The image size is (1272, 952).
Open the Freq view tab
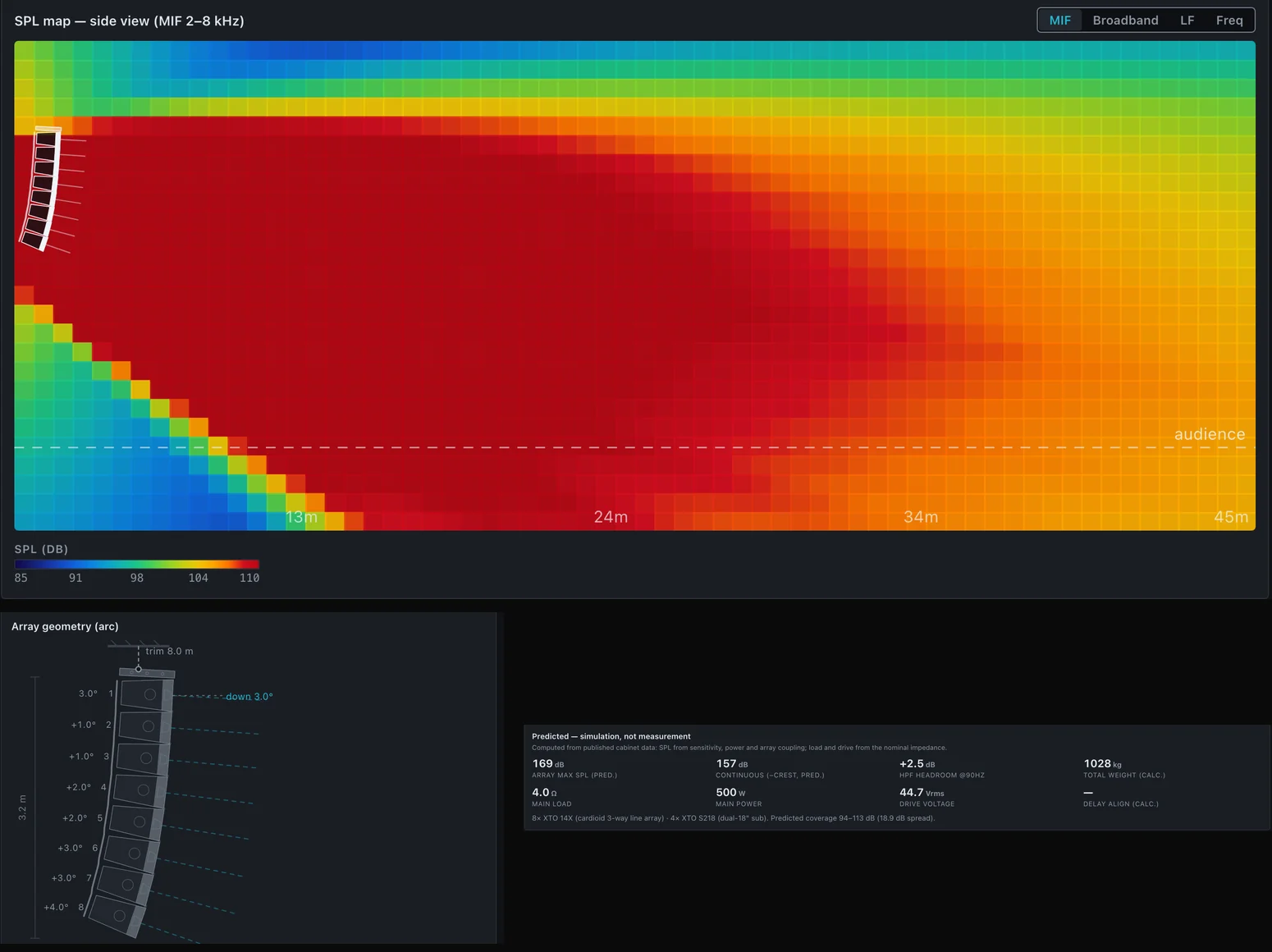(x=1229, y=21)
